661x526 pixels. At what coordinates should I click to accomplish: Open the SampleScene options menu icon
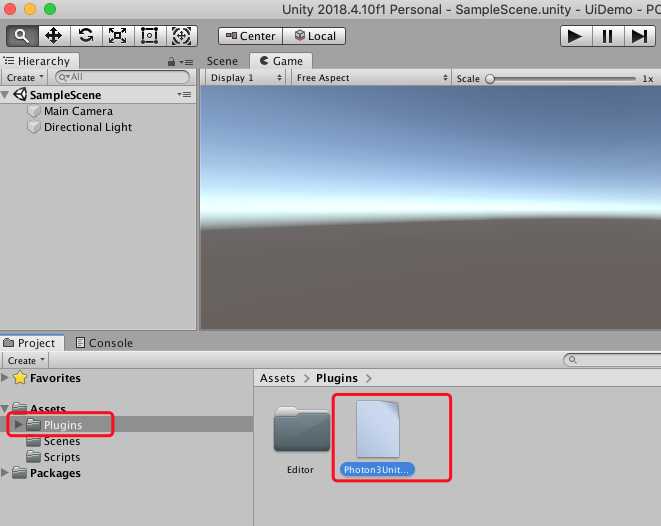tap(184, 95)
